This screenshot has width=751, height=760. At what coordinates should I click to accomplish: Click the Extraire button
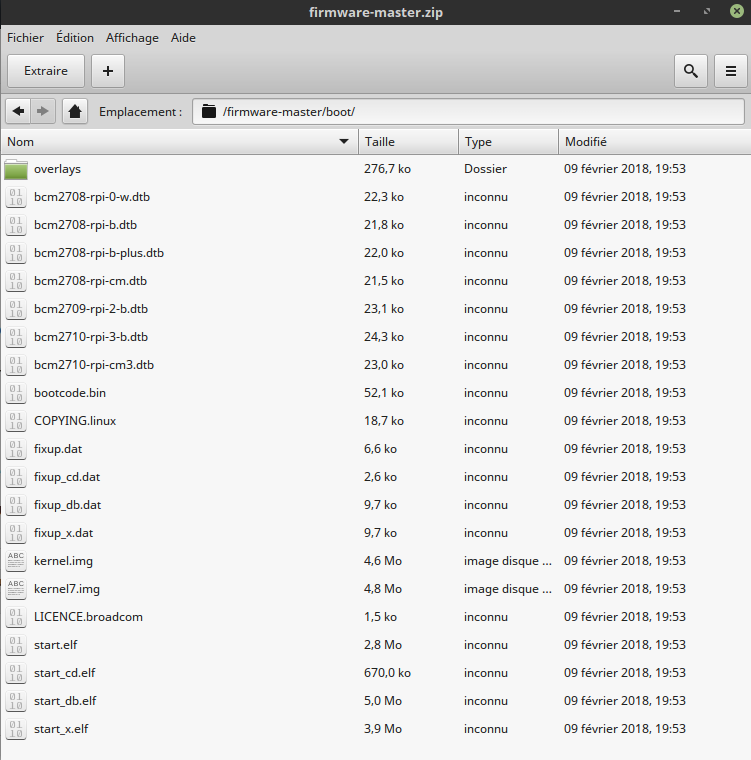[46, 71]
